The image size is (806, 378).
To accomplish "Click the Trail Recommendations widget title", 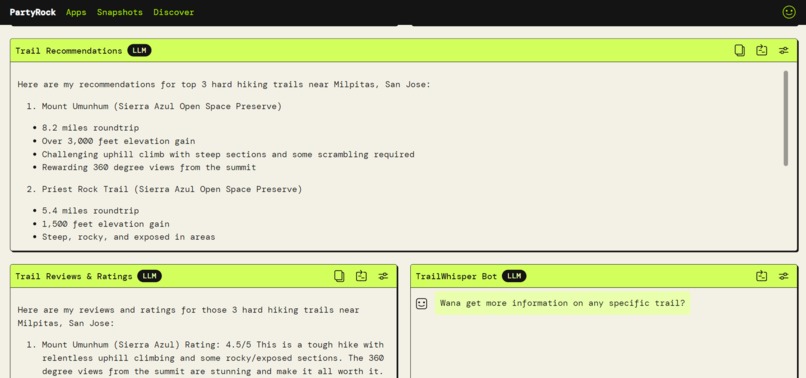I will [68, 51].
